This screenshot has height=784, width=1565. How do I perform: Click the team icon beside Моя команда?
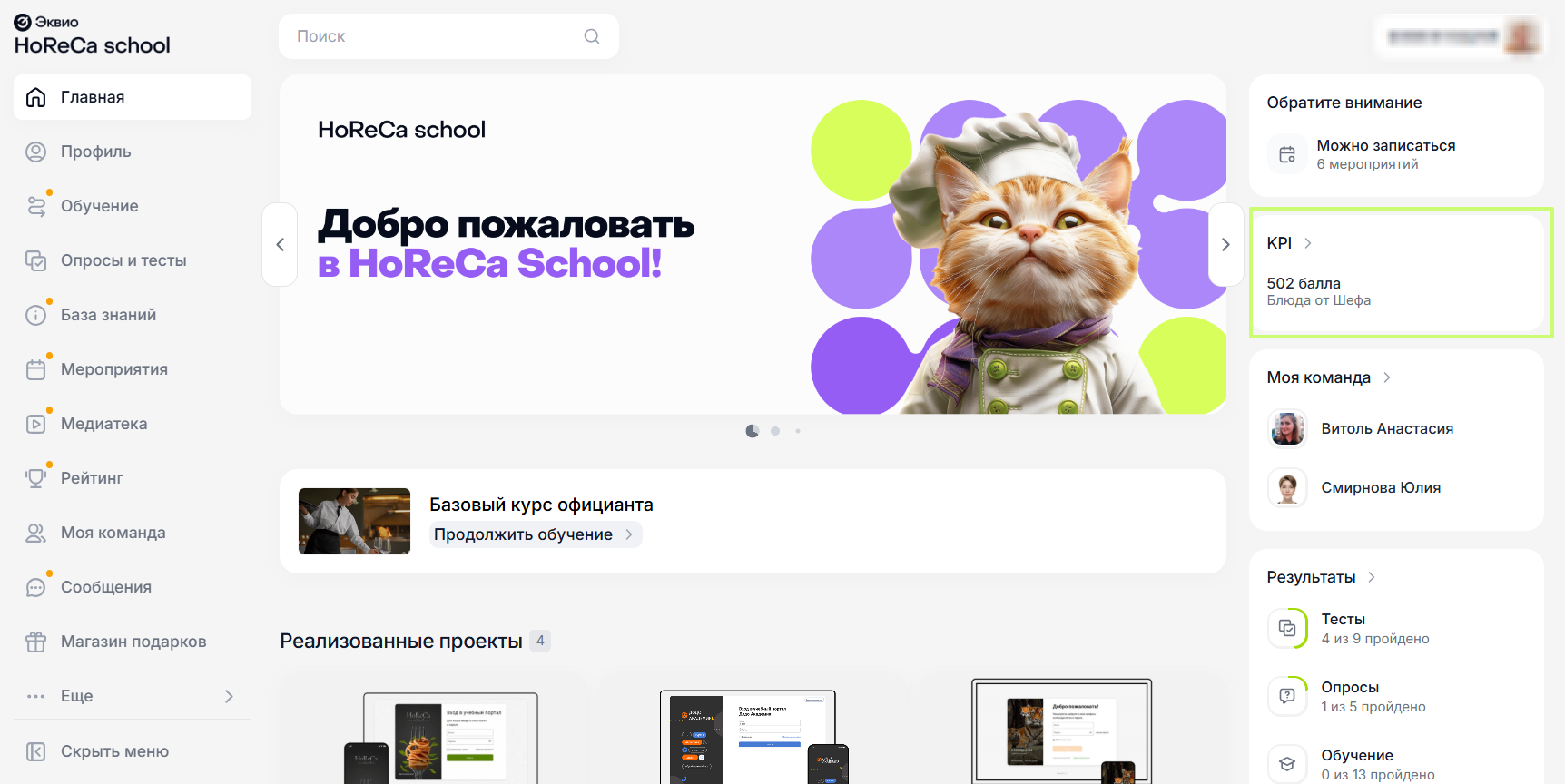(x=35, y=533)
